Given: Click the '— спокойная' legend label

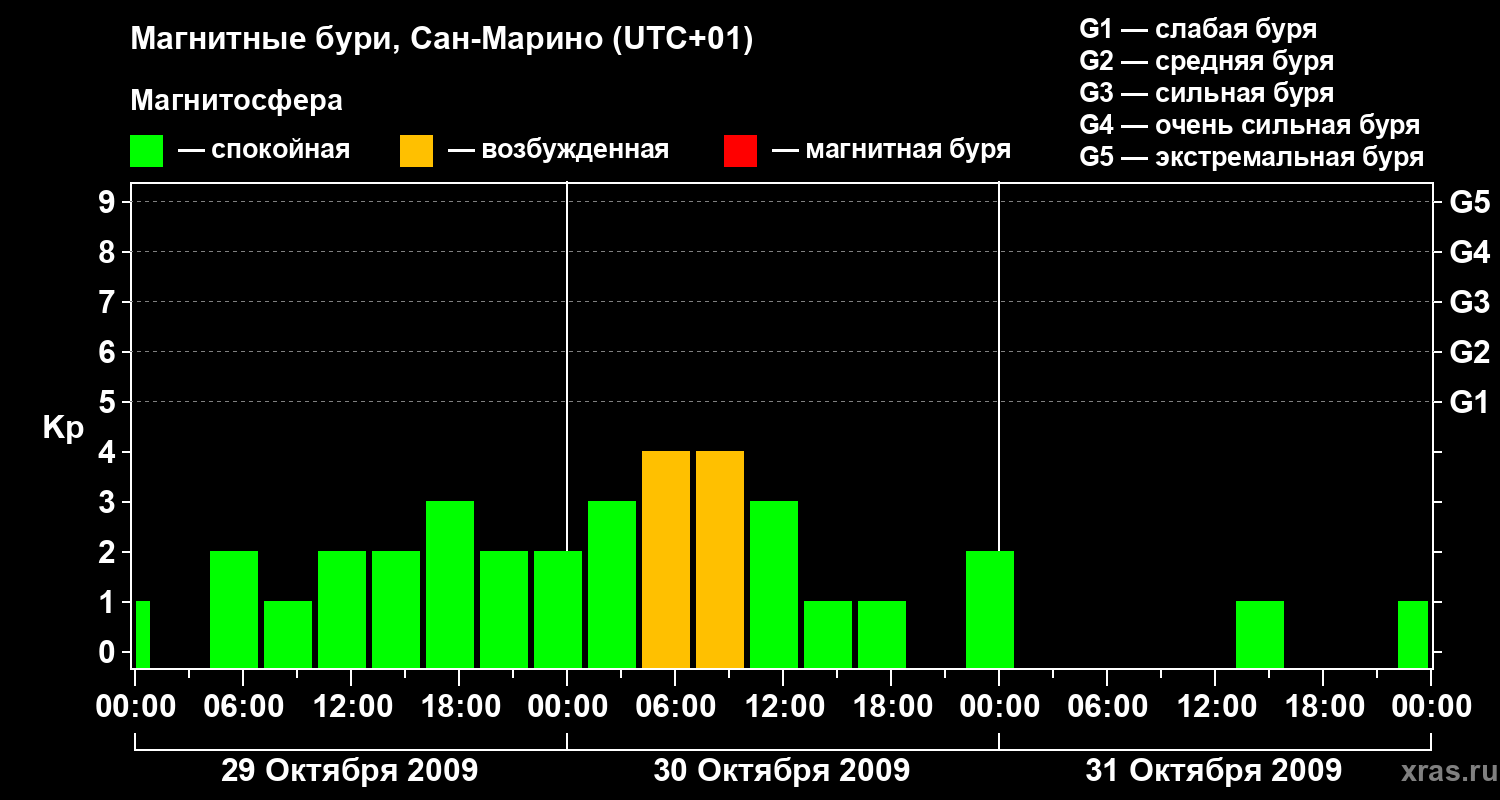Looking at the screenshot, I should [264, 150].
